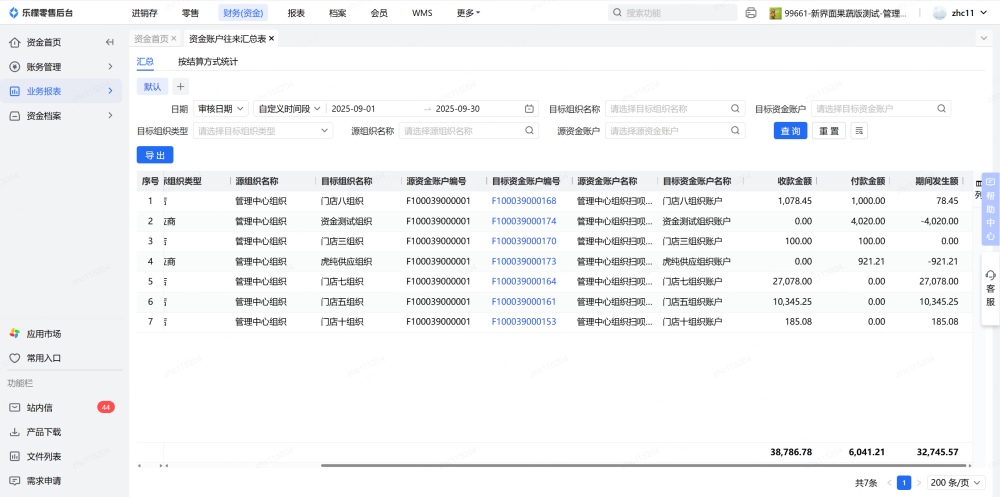Open 站内信 messages in the sidebar

click(40, 407)
